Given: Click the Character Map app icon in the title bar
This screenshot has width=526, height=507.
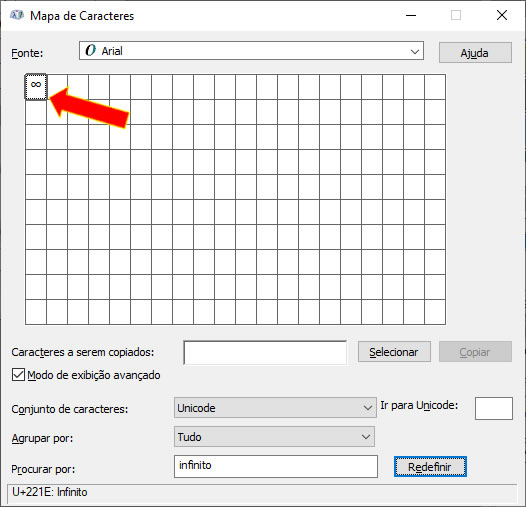Looking at the screenshot, I should pyautogui.click(x=17, y=15).
